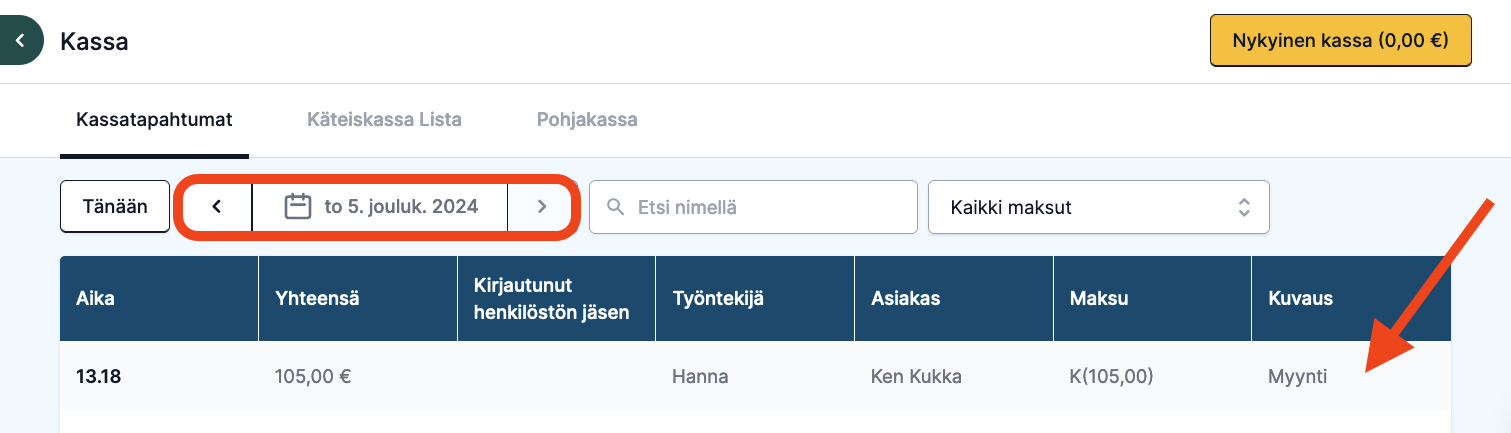Select the Kassatapahtumat tab
Screen dimensions: 1511x433
154,120
